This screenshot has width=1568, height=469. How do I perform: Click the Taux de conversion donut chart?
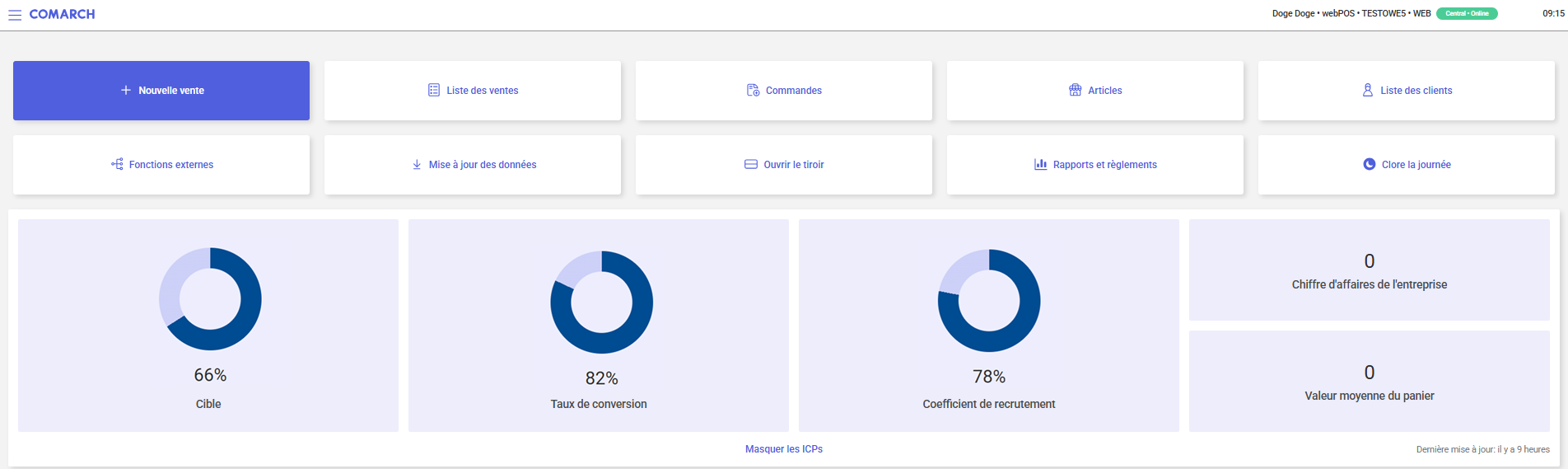(601, 303)
